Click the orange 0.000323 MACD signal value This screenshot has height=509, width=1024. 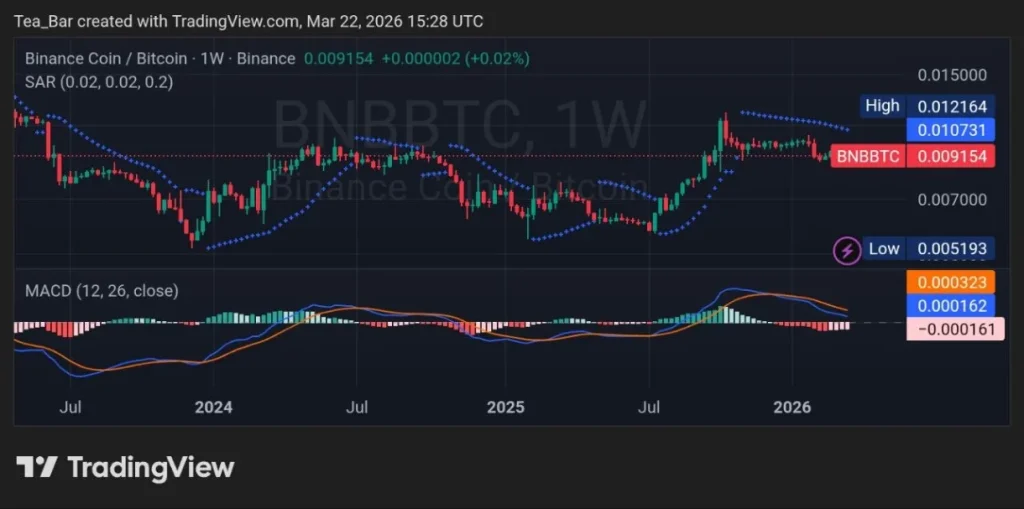pos(951,282)
